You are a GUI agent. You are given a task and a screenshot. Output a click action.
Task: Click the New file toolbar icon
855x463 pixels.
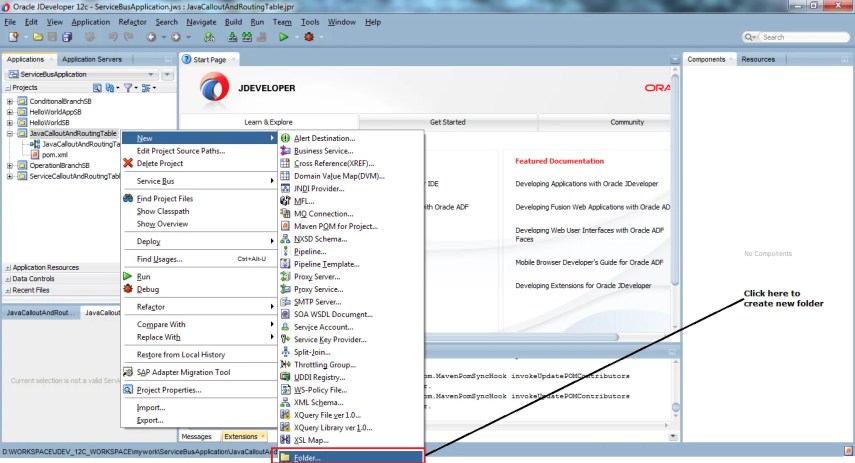point(14,37)
